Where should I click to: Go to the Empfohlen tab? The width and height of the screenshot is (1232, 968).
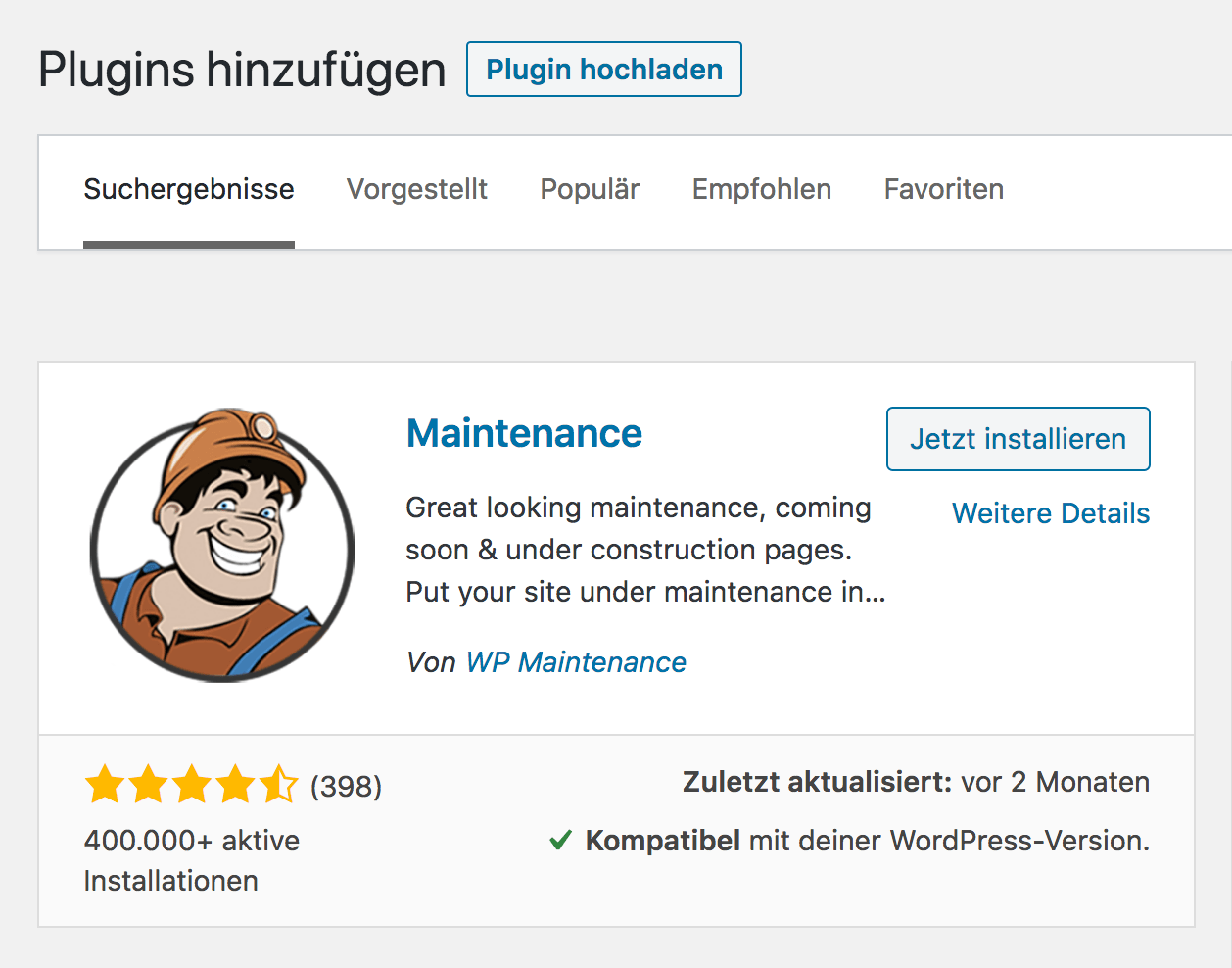(762, 189)
